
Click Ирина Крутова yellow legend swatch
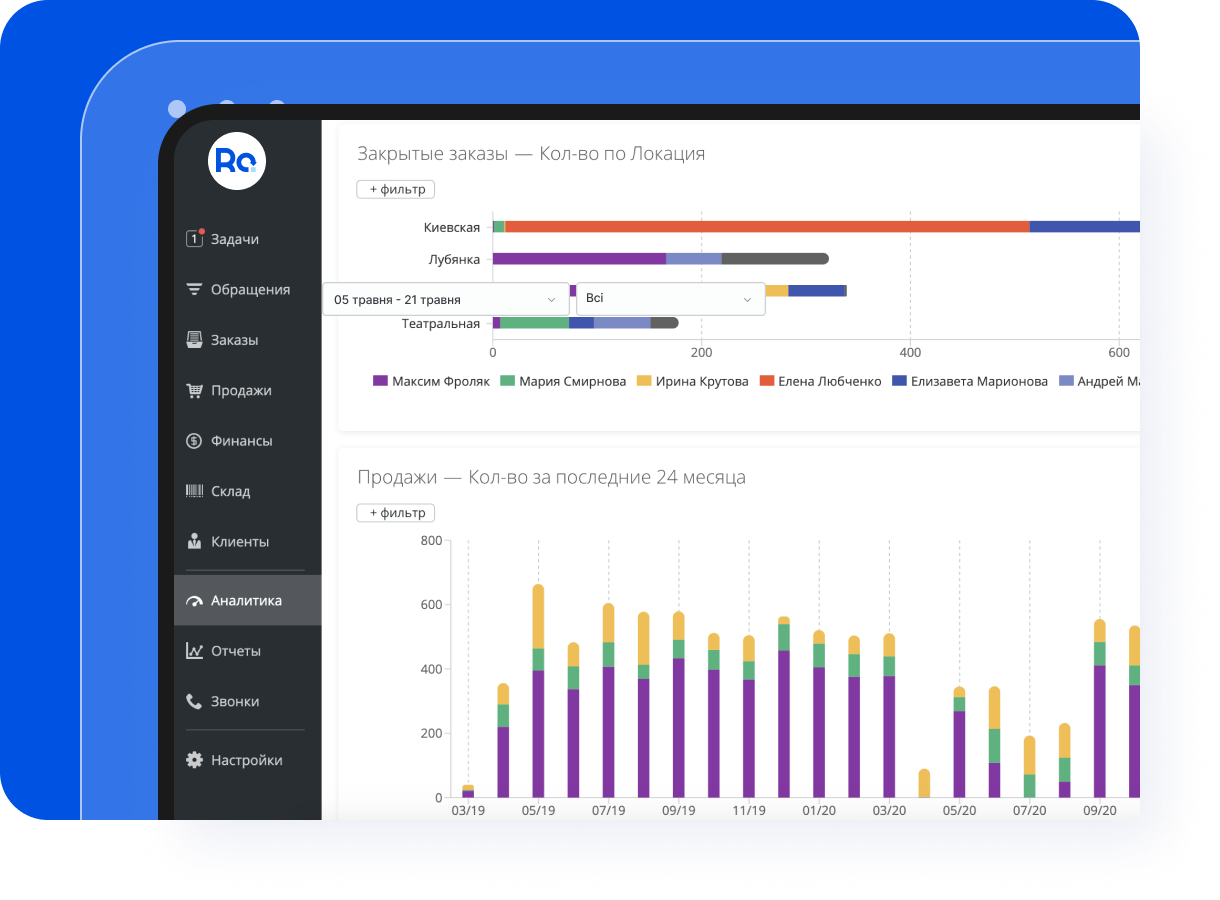click(644, 381)
